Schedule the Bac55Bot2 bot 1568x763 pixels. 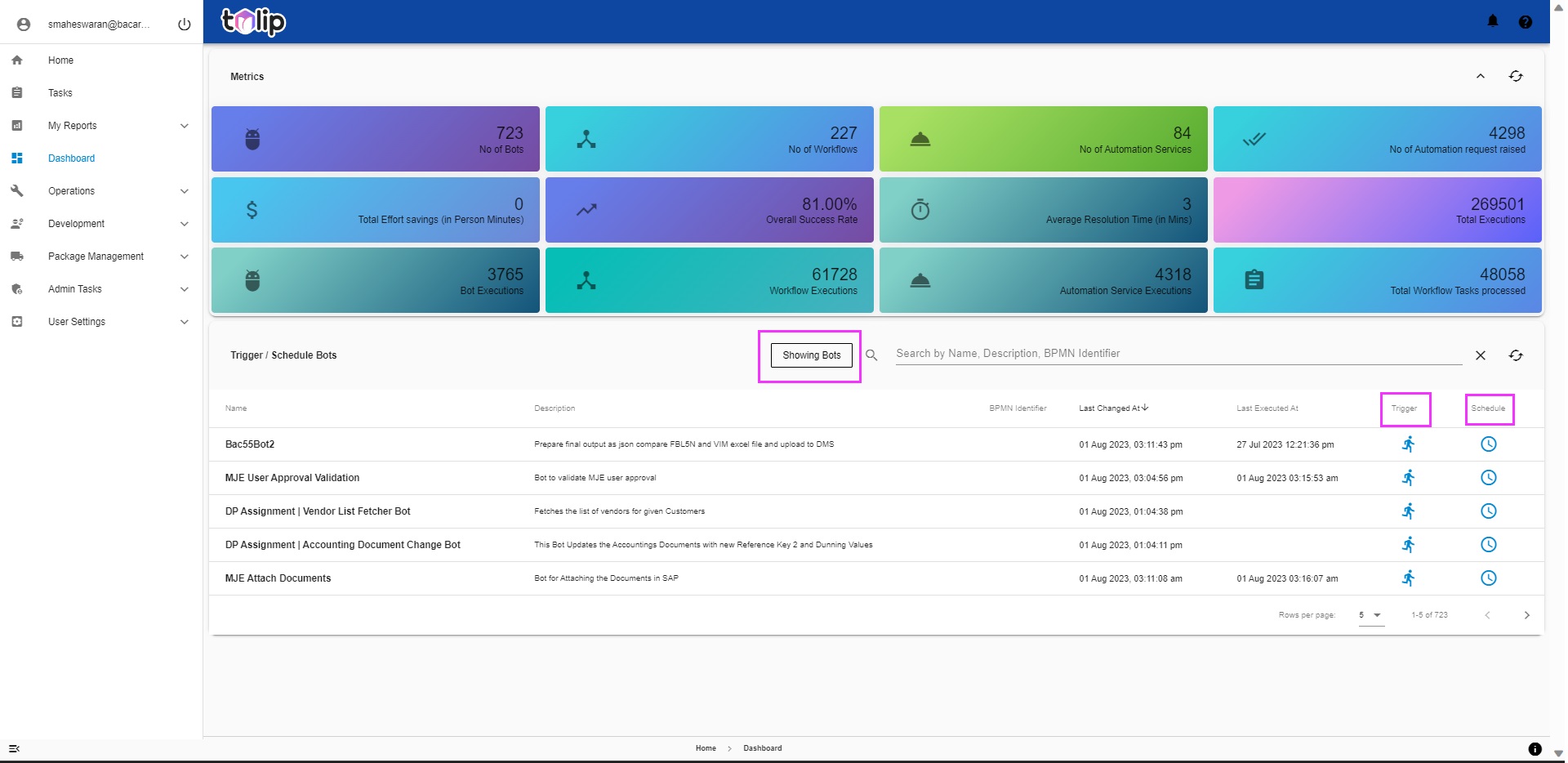(1489, 444)
